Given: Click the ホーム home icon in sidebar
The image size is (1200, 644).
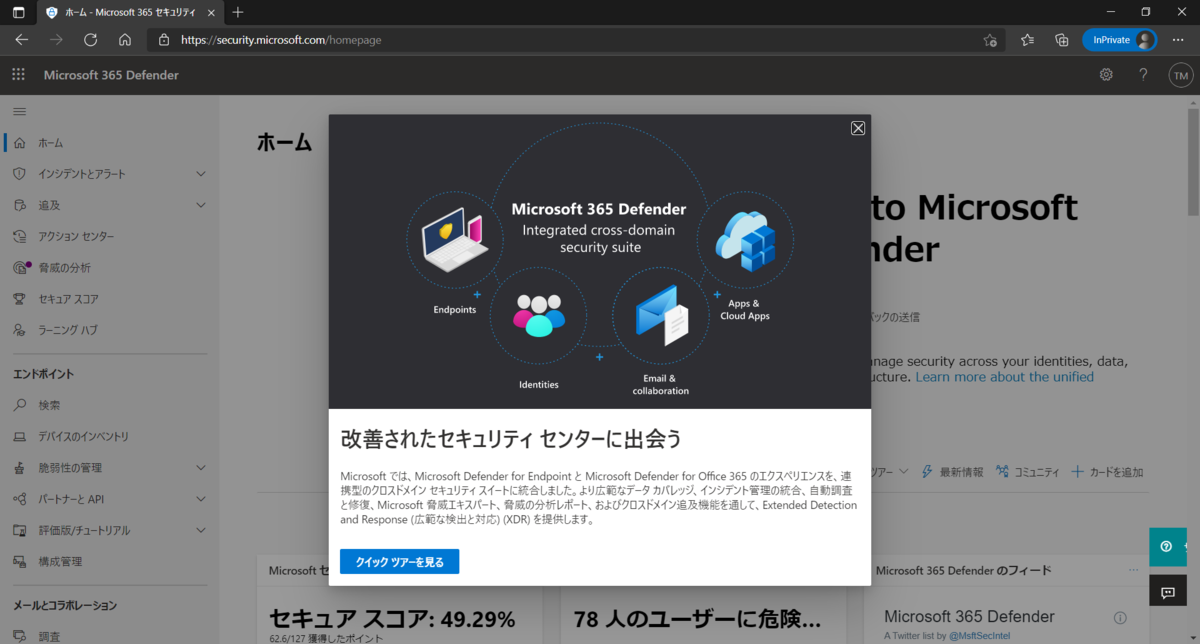Looking at the screenshot, I should click(x=20, y=143).
